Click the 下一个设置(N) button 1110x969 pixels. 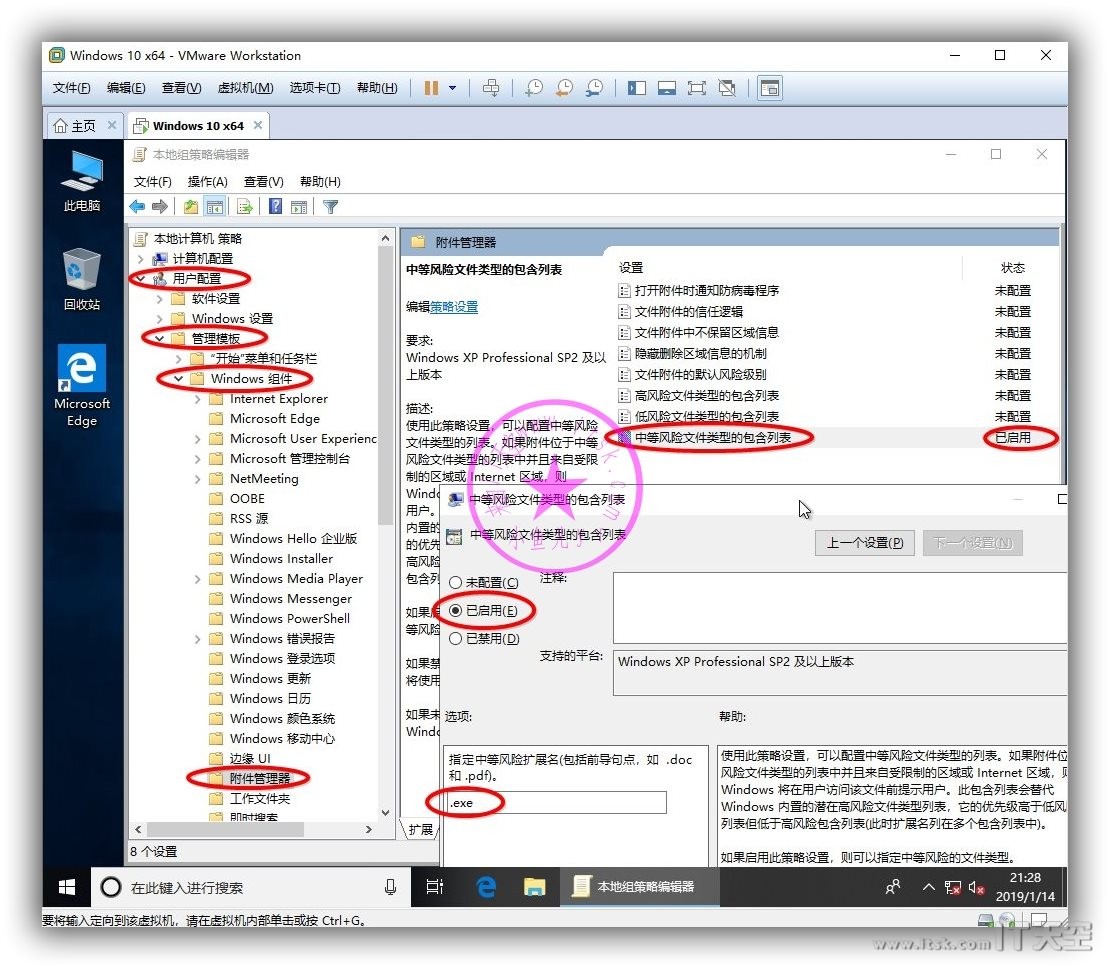[x=973, y=543]
